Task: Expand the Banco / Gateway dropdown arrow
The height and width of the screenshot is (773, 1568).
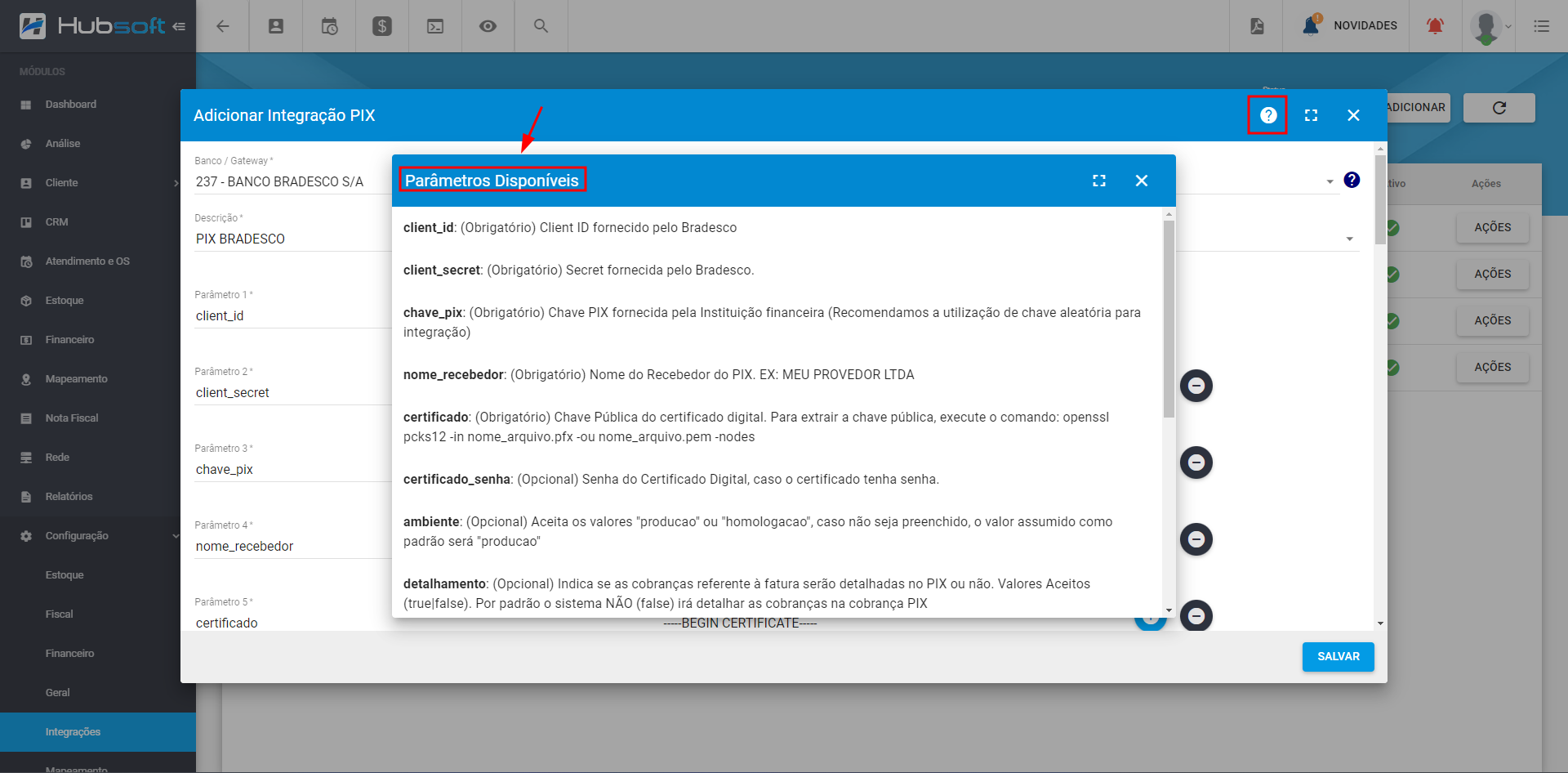Action: pyautogui.click(x=1330, y=181)
